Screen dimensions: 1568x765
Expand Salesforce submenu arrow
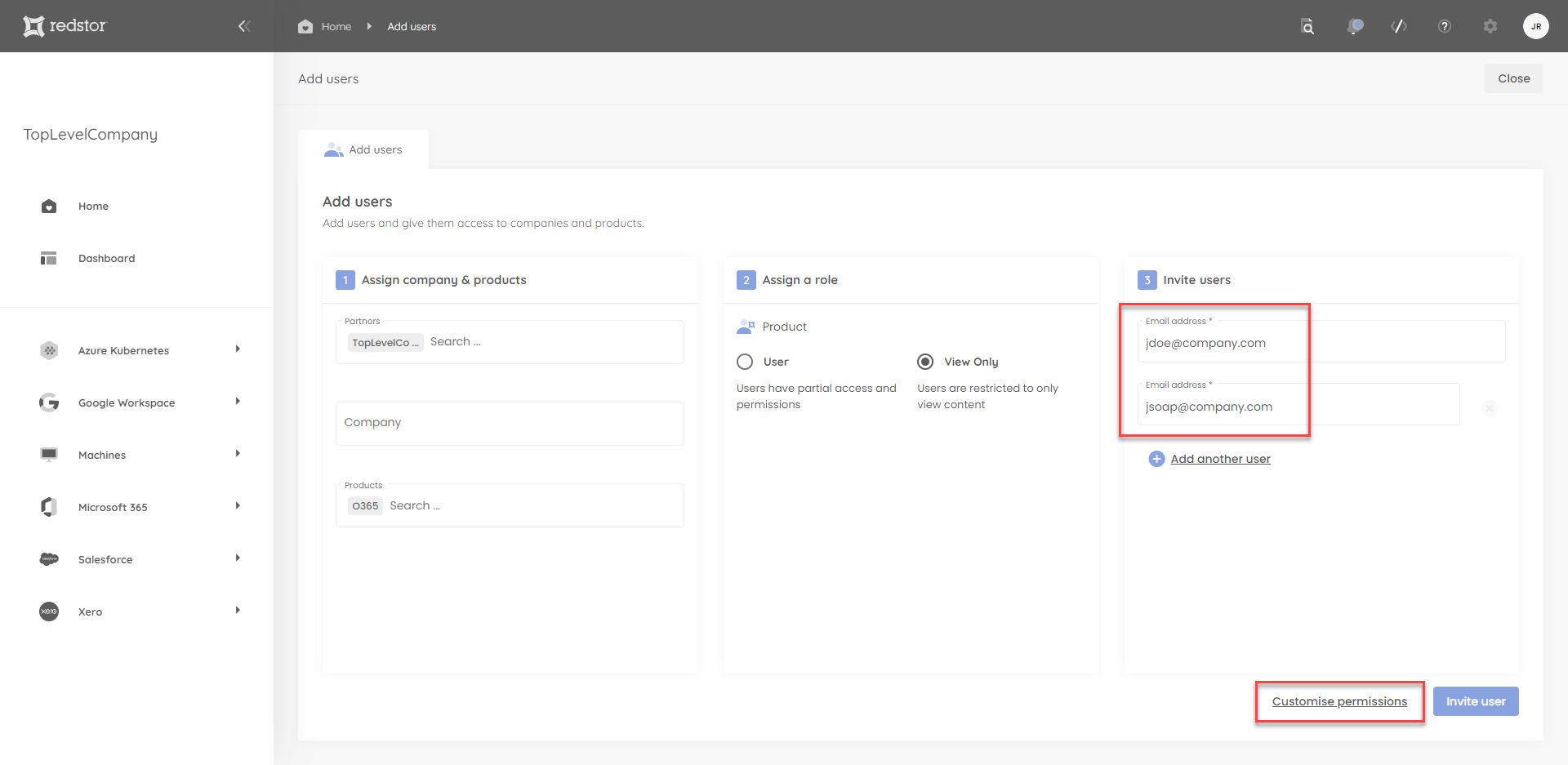pos(238,558)
